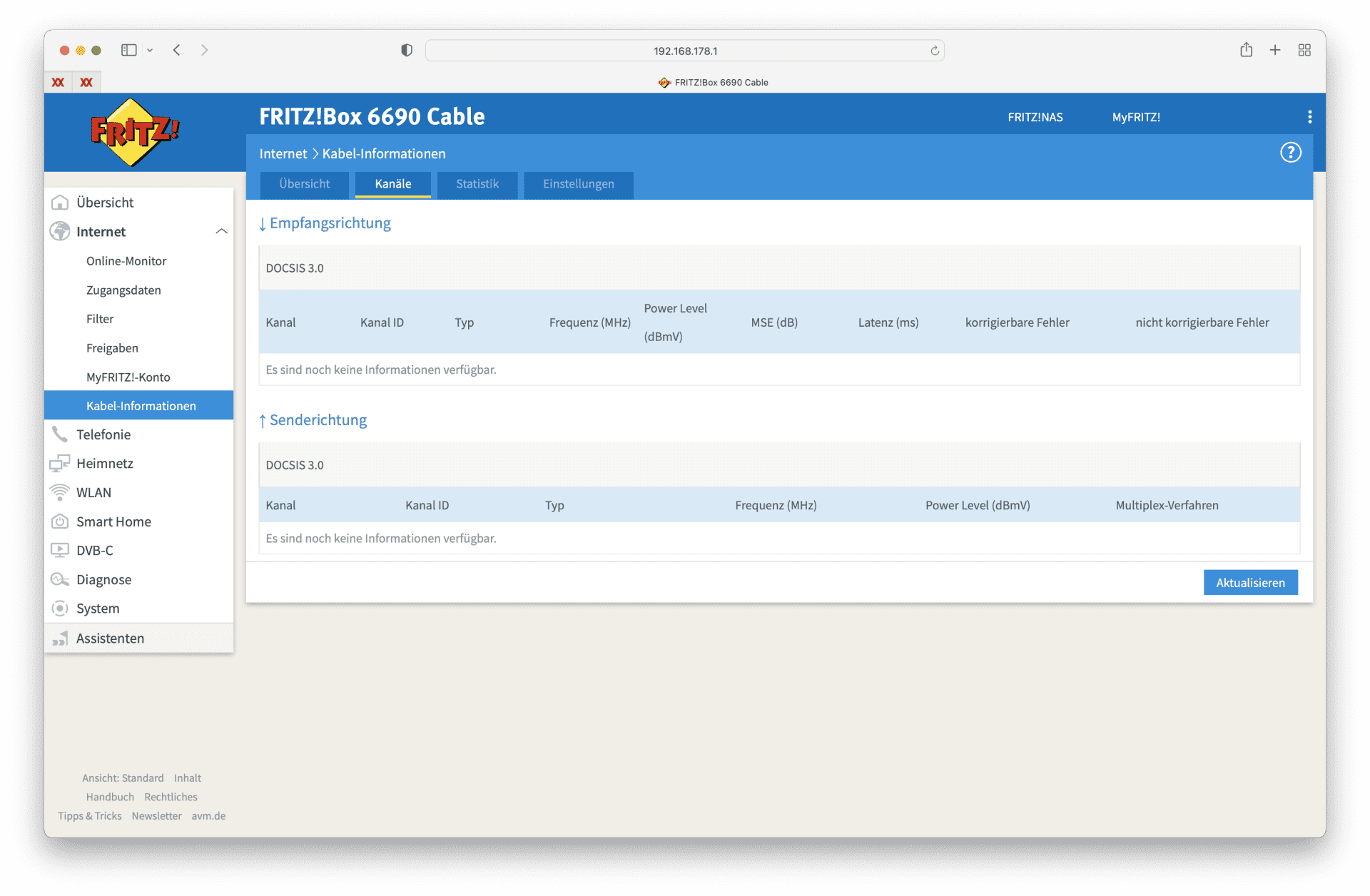Click Internet breadcrumb link
The width and height of the screenshot is (1370, 896).
click(283, 153)
